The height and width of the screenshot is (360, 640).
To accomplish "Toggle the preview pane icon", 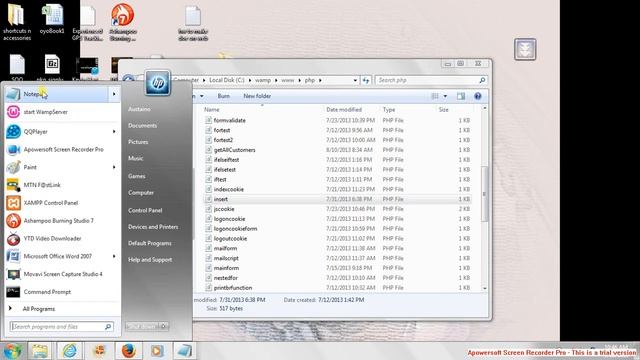I will point(461,96).
